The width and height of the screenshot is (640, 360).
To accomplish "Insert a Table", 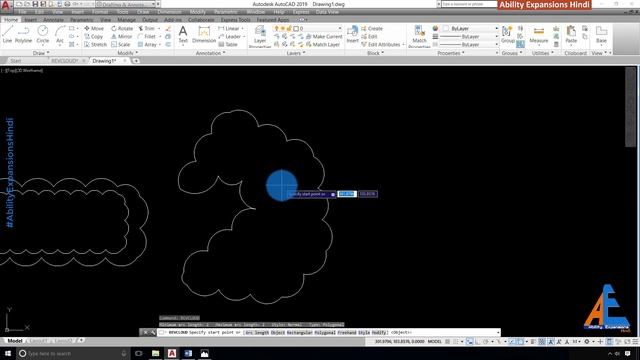I will pyautogui.click(x=228, y=44).
